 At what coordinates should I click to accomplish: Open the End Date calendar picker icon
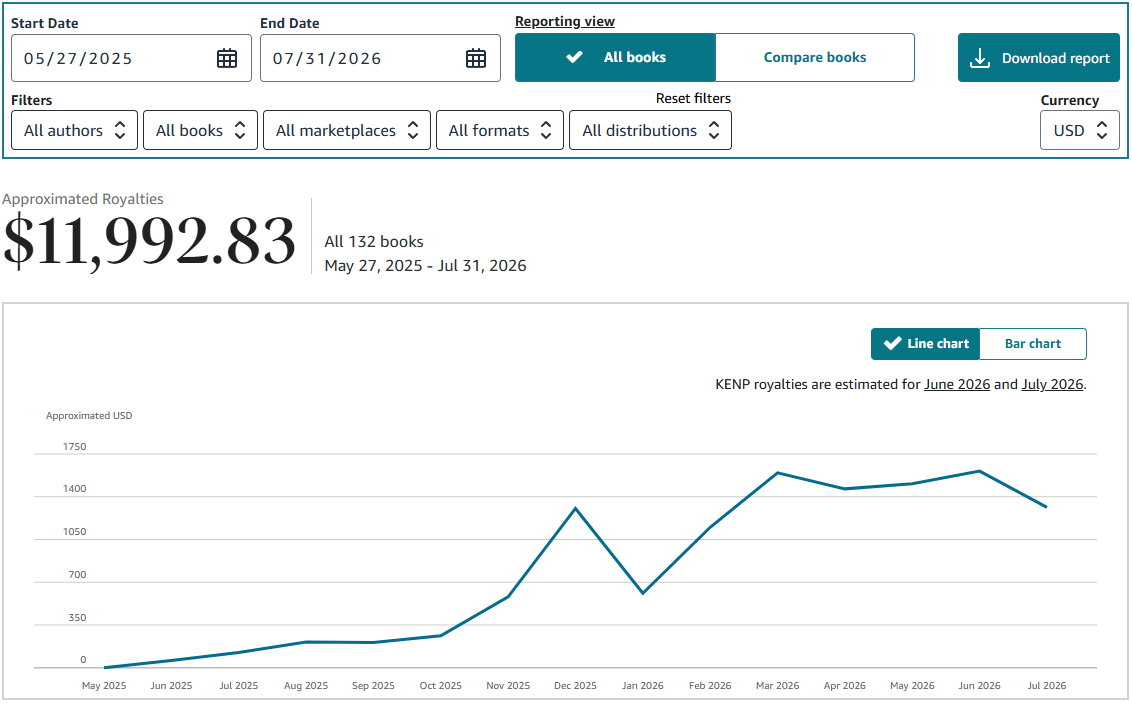tap(476, 58)
